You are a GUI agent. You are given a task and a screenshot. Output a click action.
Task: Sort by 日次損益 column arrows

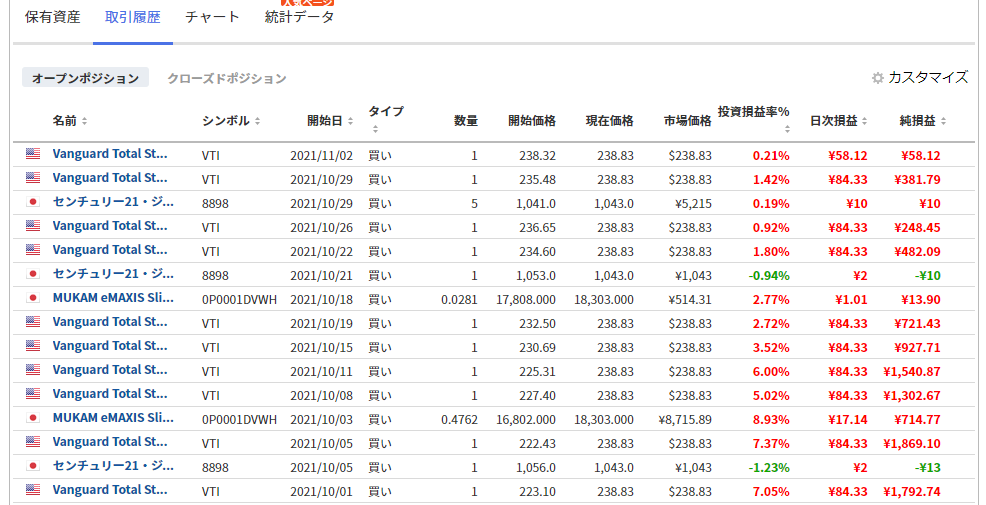(865, 121)
